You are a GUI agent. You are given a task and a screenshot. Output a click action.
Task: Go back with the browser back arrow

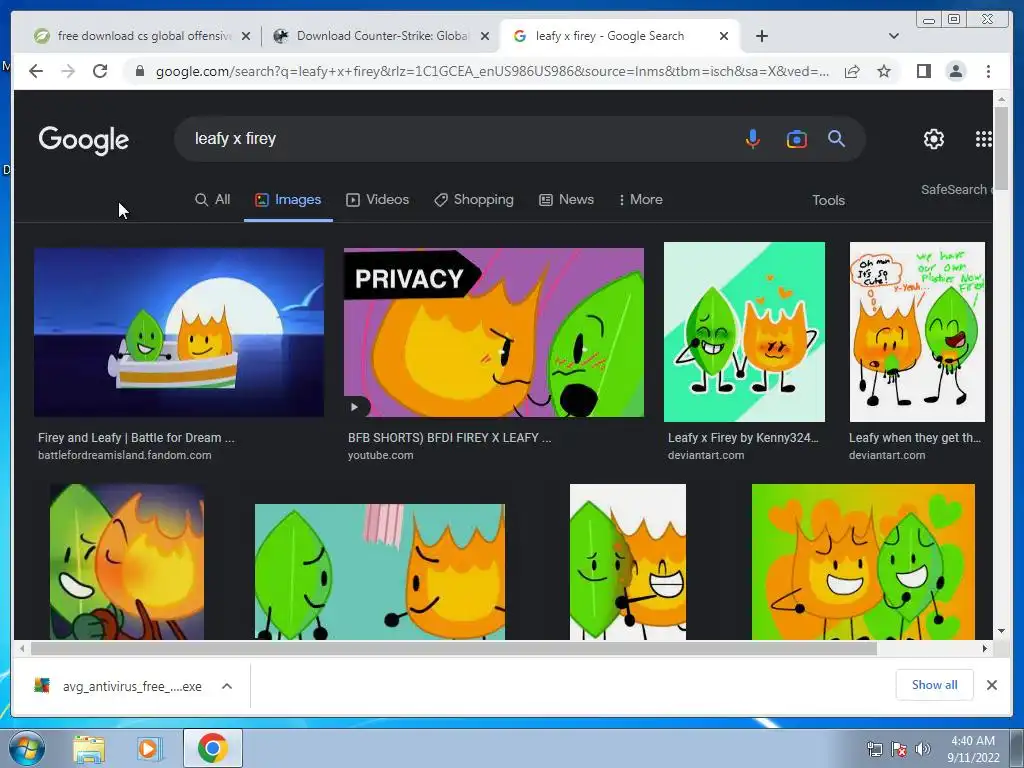coord(36,71)
